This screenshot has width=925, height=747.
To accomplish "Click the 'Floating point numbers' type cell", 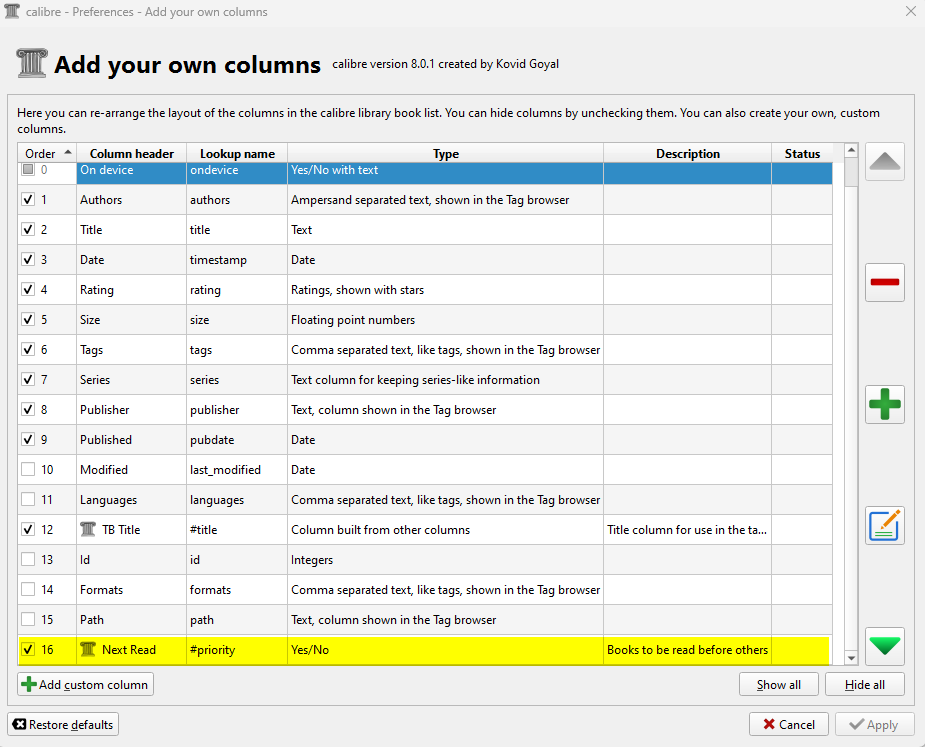I will point(445,320).
